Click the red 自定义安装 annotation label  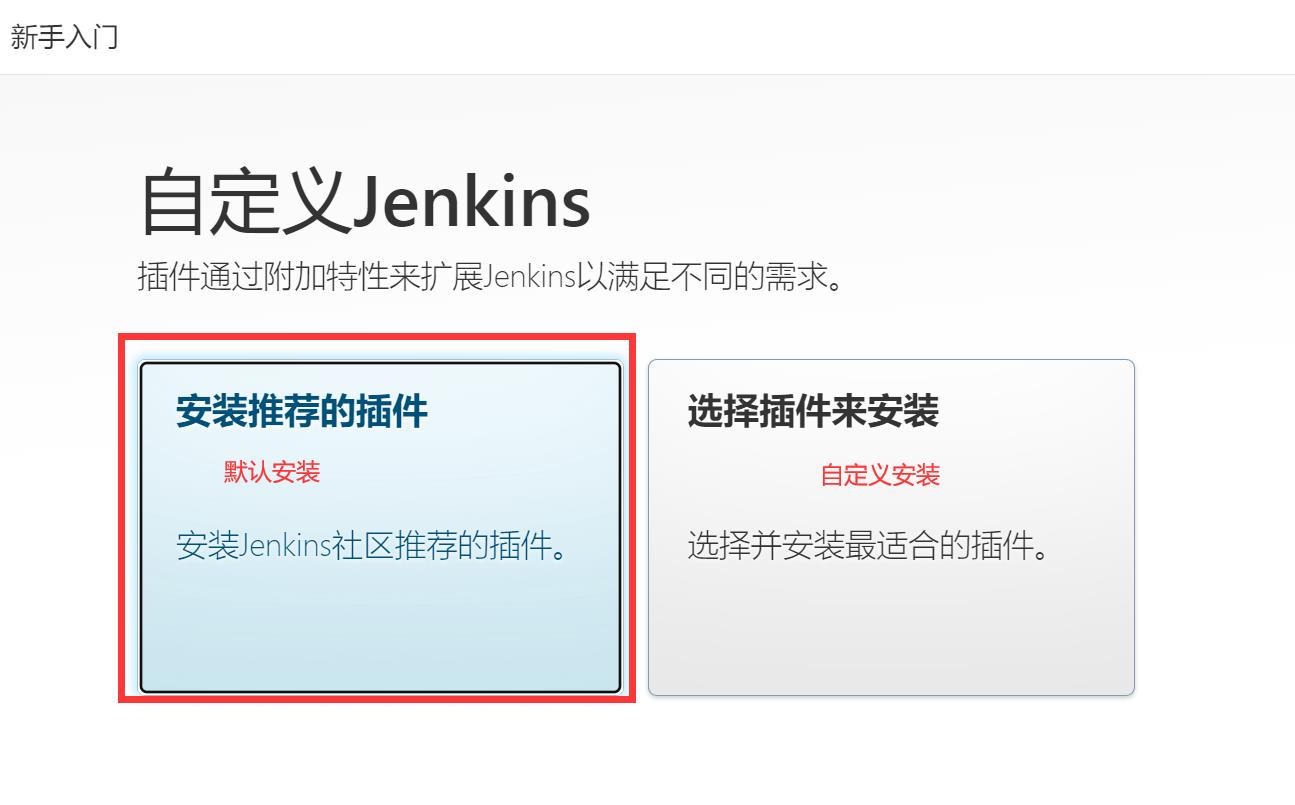tap(880, 475)
